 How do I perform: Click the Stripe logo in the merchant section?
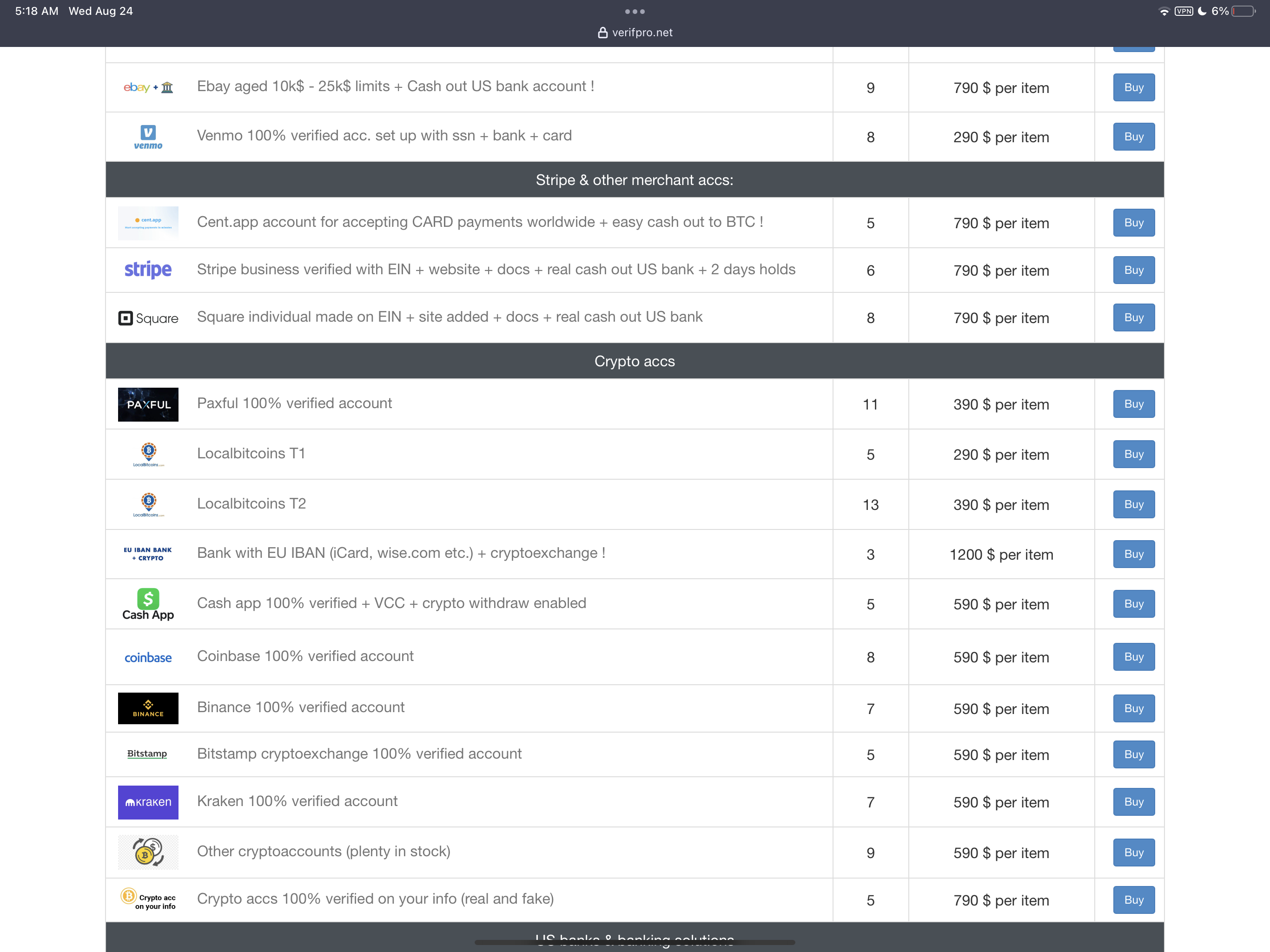click(x=147, y=270)
